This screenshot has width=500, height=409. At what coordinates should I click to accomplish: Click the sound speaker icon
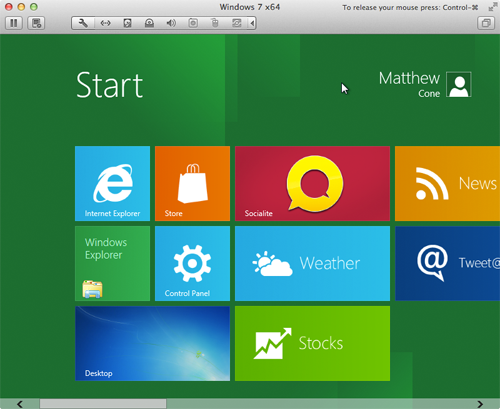(x=171, y=23)
